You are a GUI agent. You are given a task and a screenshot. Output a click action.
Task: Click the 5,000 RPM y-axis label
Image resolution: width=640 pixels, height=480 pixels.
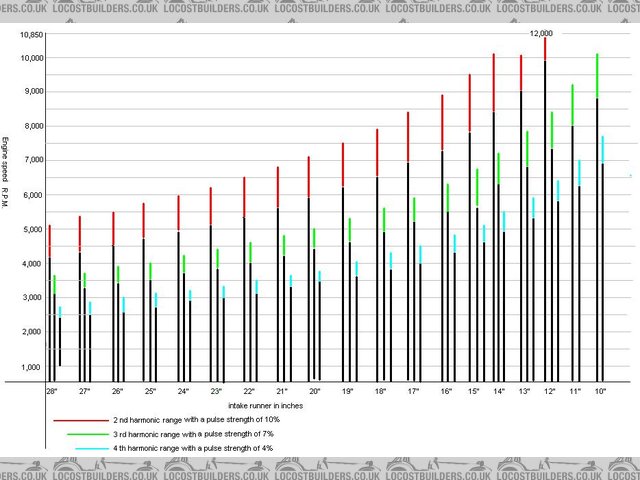pyautogui.click(x=32, y=229)
